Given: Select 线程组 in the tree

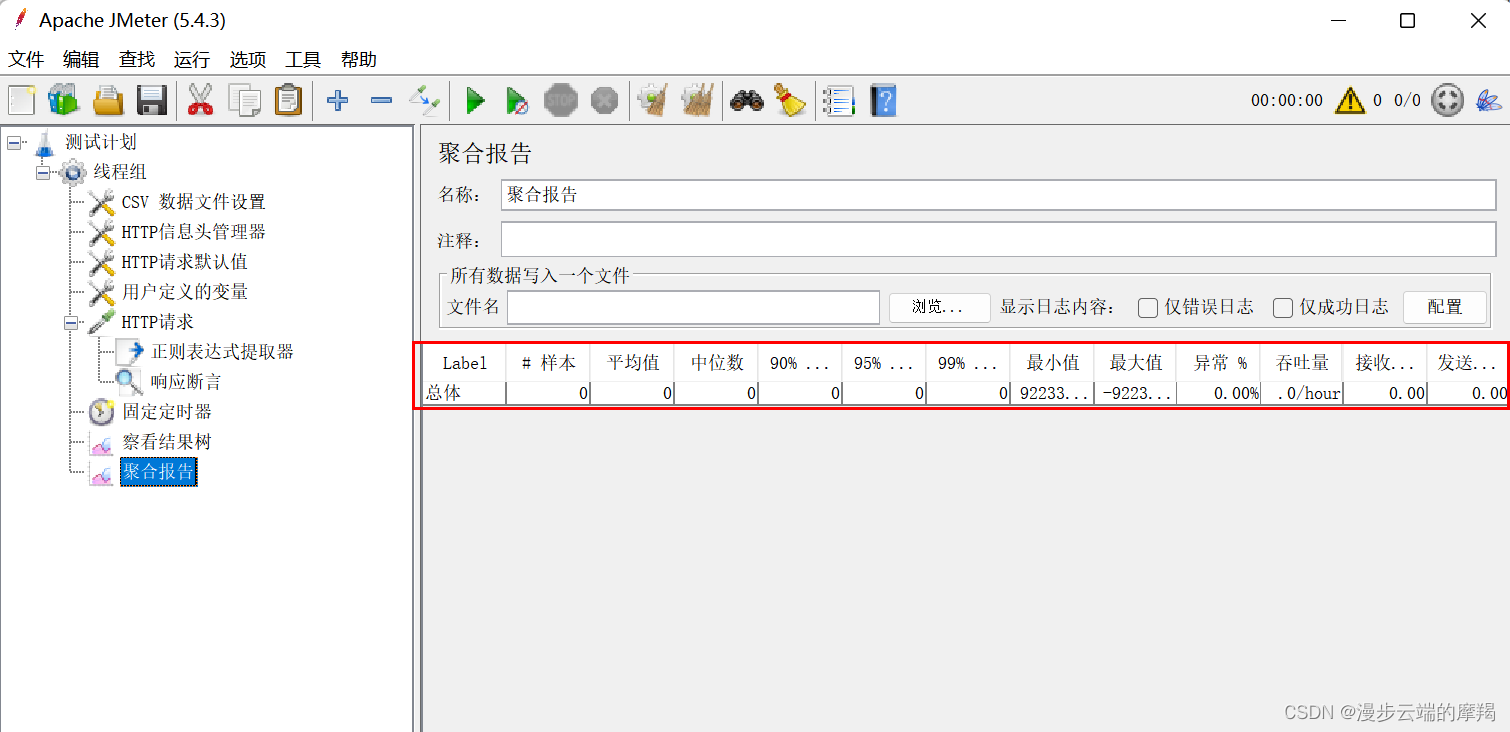Looking at the screenshot, I should pyautogui.click(x=120, y=172).
